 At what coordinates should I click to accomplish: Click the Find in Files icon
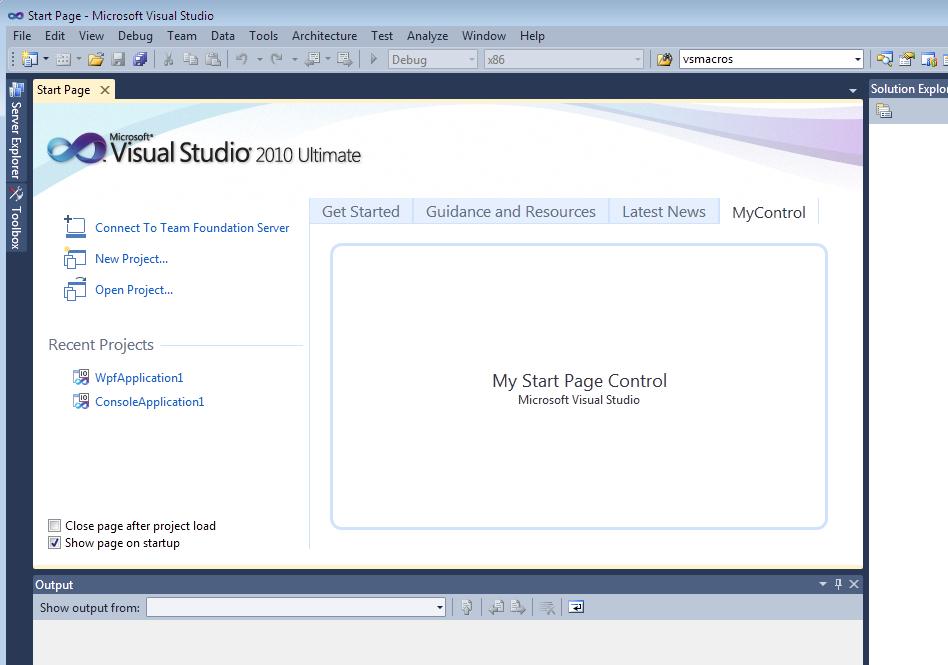tap(664, 60)
